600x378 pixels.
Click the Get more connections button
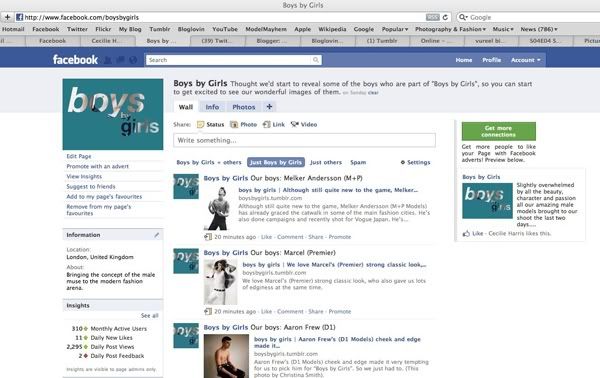click(x=499, y=131)
